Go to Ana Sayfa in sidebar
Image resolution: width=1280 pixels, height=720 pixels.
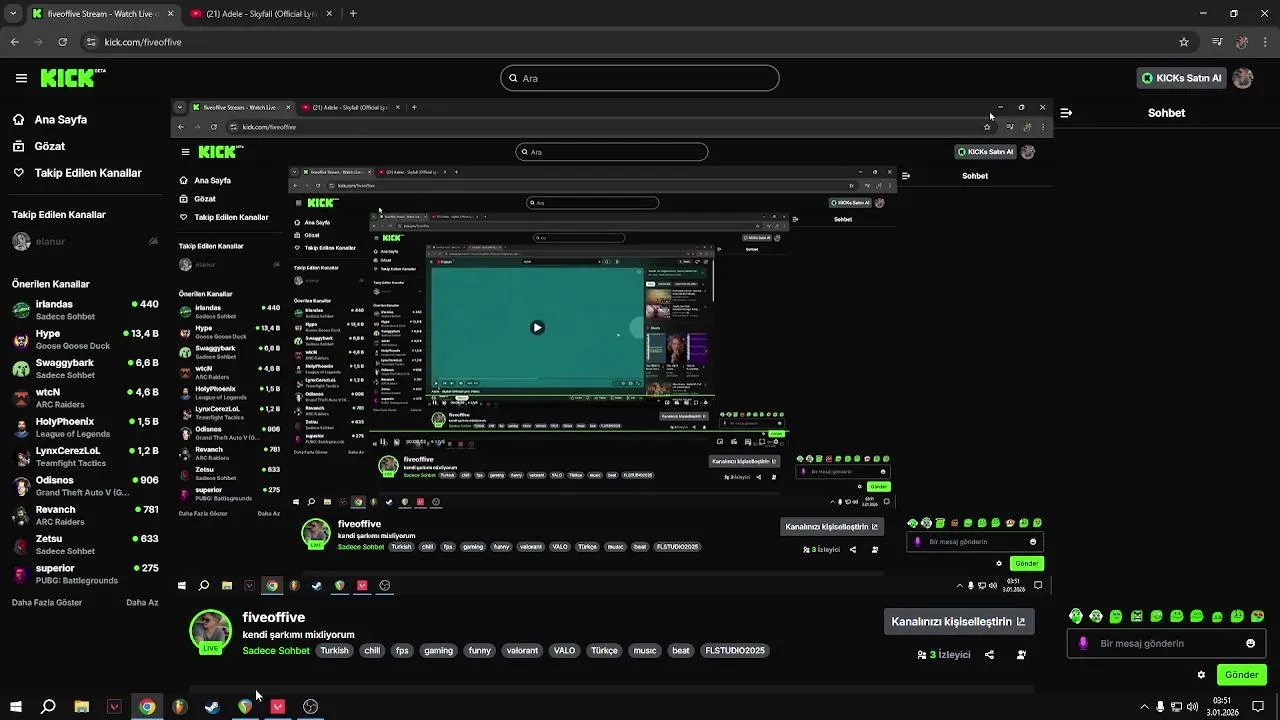click(x=60, y=119)
